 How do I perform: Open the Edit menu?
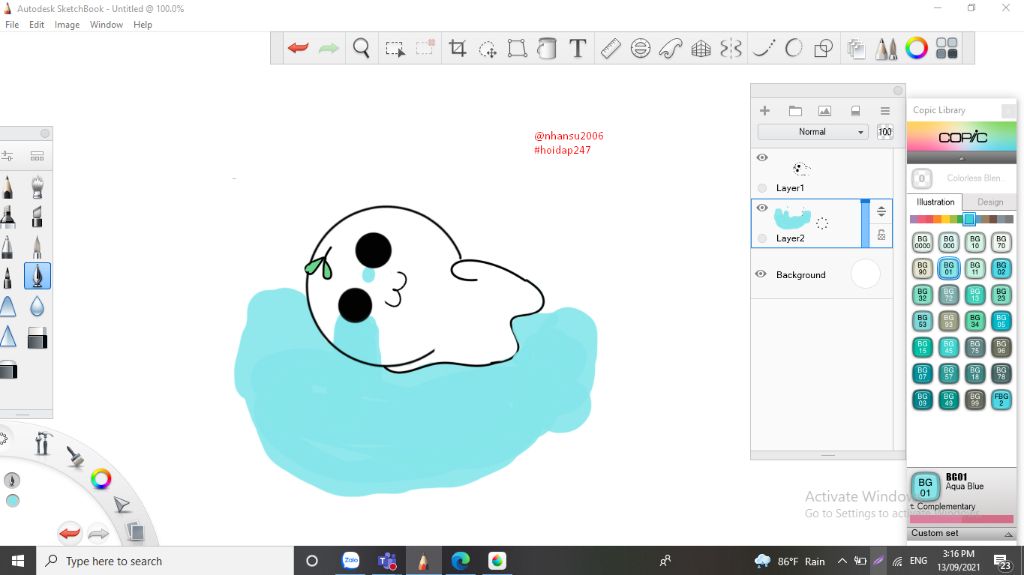37,25
